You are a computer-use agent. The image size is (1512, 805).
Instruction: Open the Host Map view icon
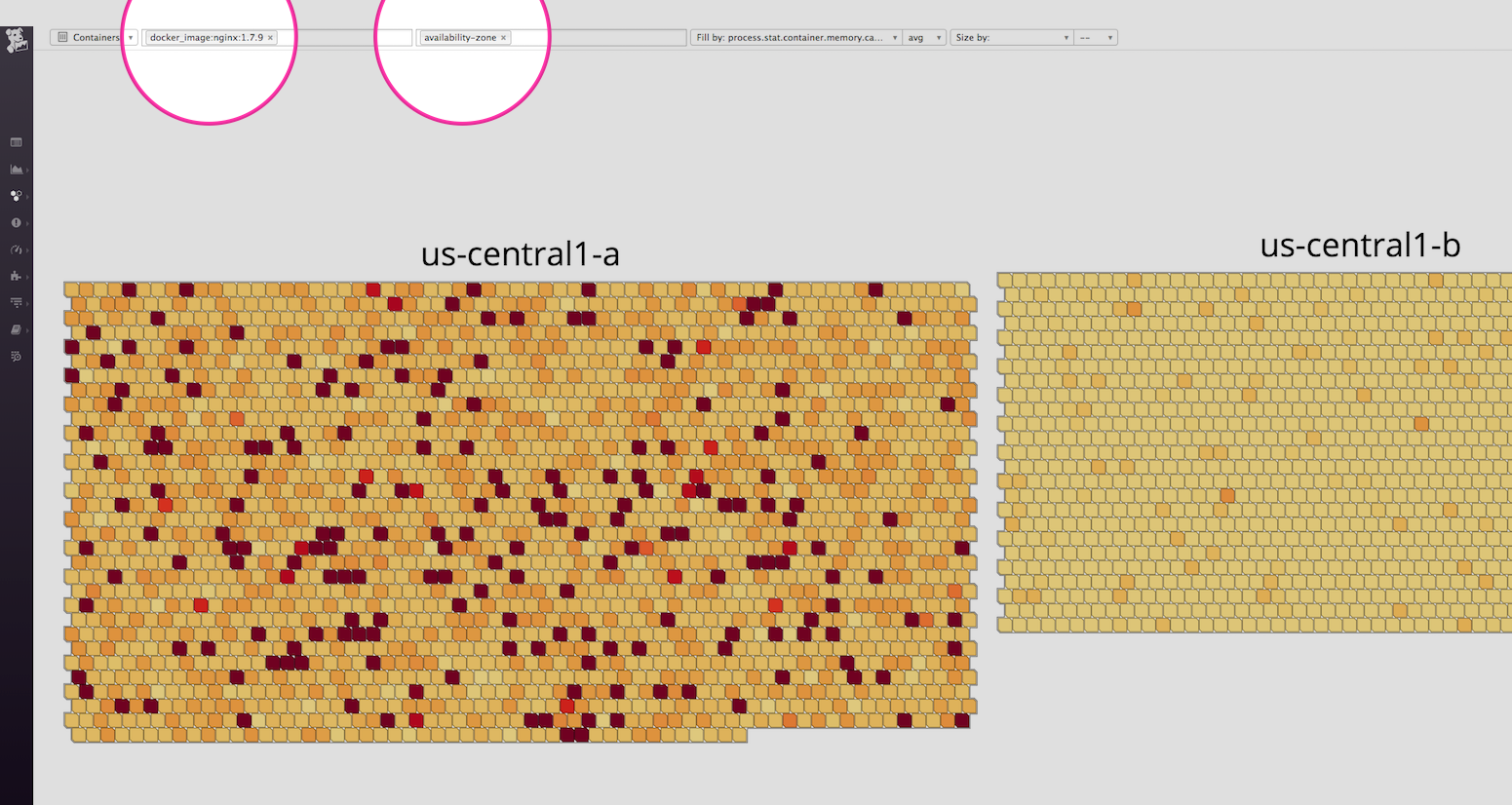coord(16,196)
